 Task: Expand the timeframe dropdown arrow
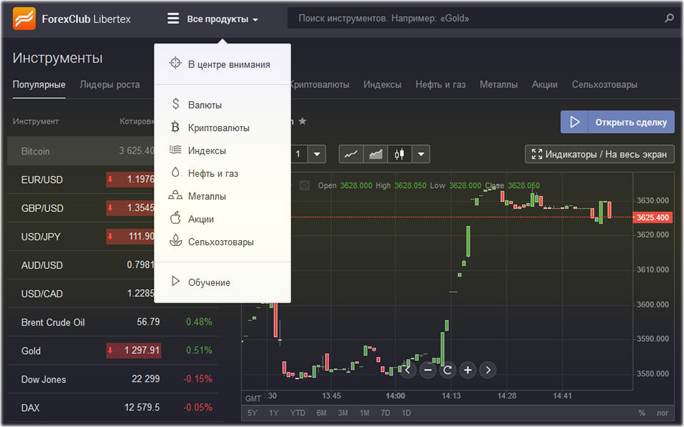click(317, 154)
